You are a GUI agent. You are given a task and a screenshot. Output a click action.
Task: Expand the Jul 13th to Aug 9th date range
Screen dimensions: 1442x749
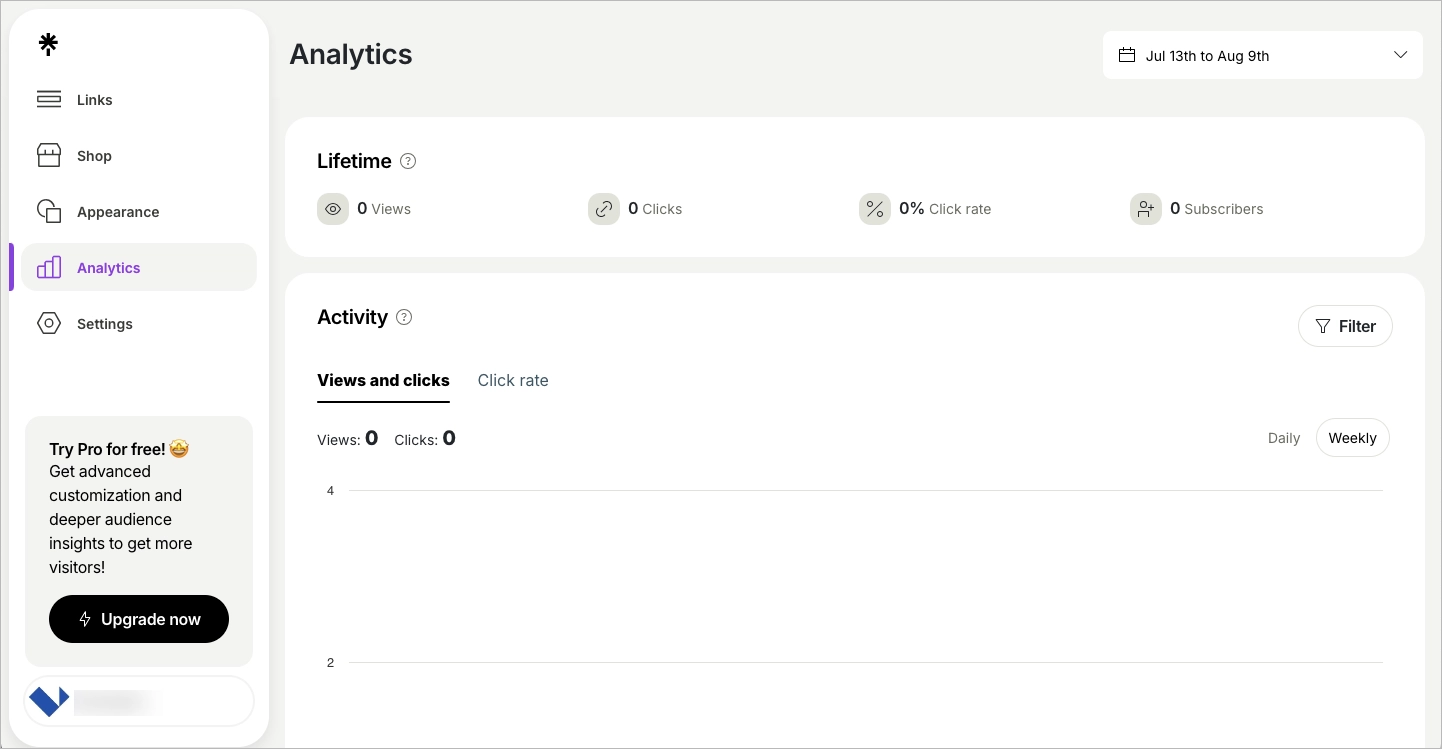1206,55
